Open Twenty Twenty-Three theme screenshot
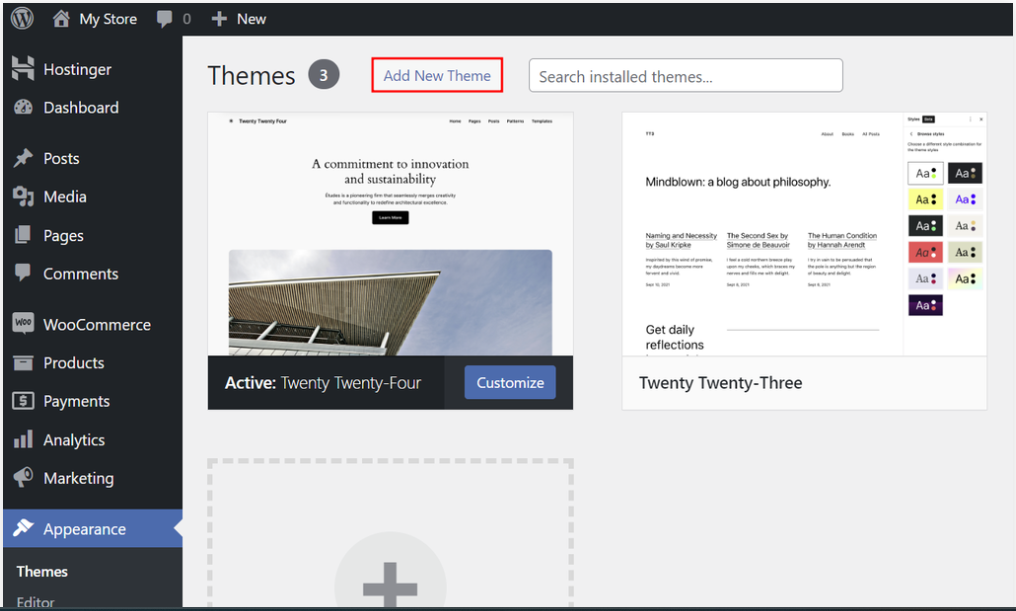Image resolution: width=1016 pixels, height=611 pixels. (804, 234)
